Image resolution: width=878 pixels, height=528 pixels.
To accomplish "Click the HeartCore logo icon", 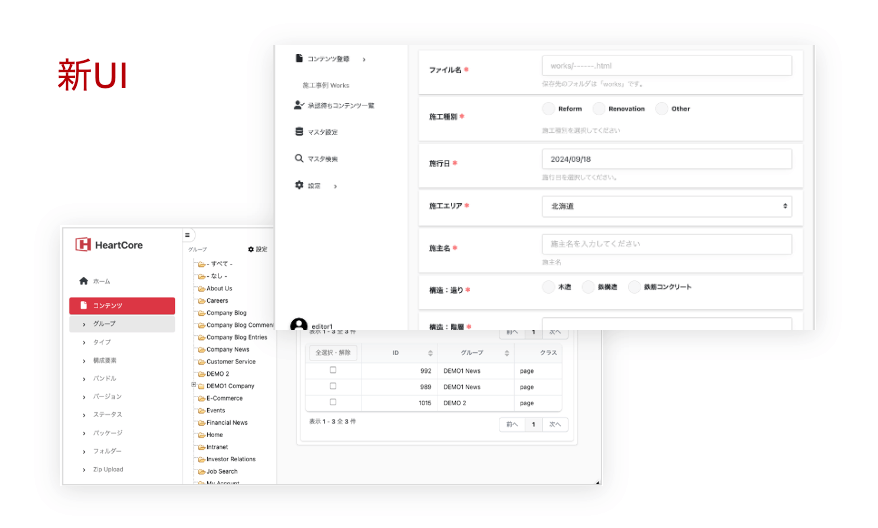I will tap(84, 244).
